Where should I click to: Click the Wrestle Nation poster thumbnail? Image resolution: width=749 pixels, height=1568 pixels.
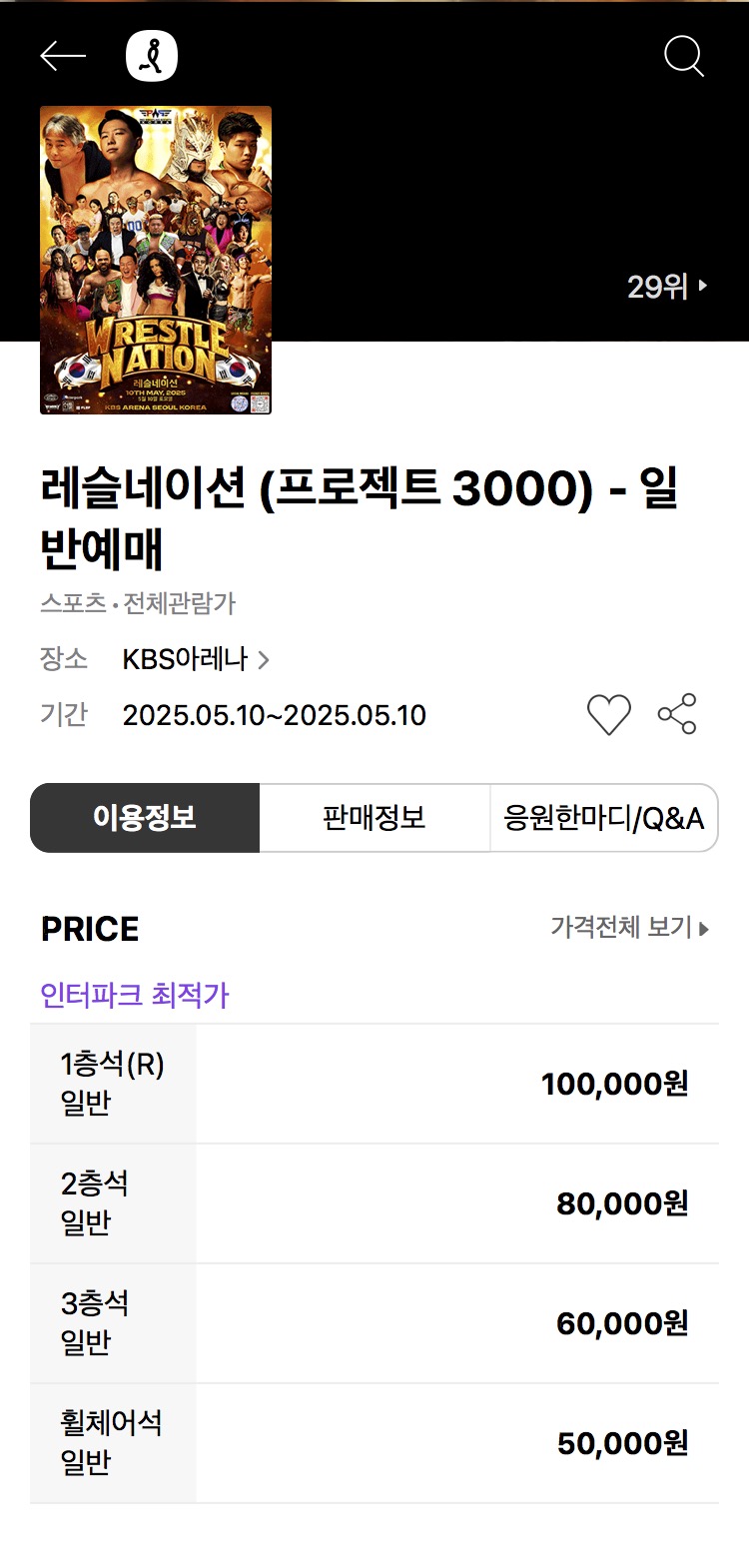tap(156, 260)
